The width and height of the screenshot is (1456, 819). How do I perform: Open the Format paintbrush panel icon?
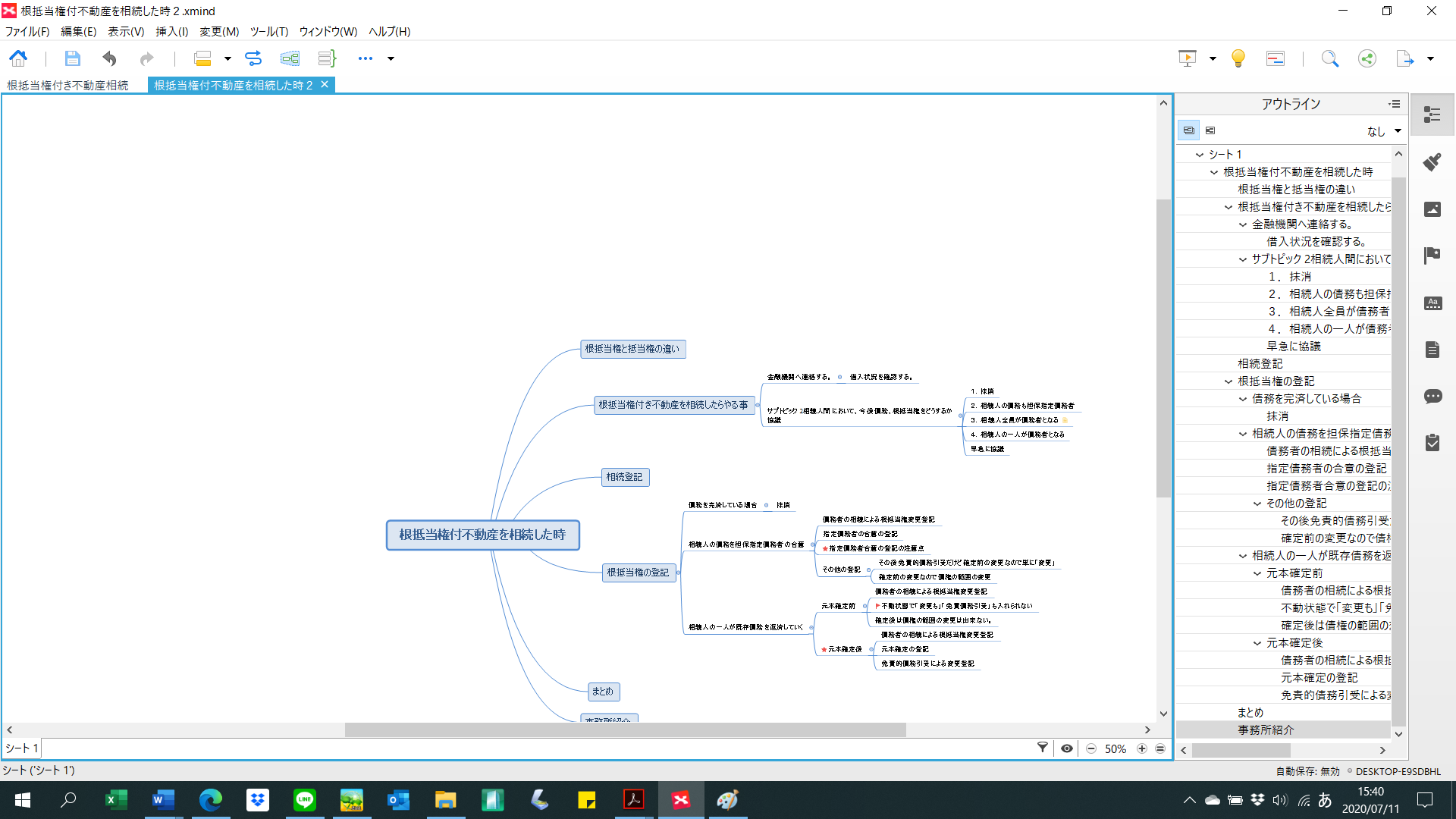coord(1432,162)
